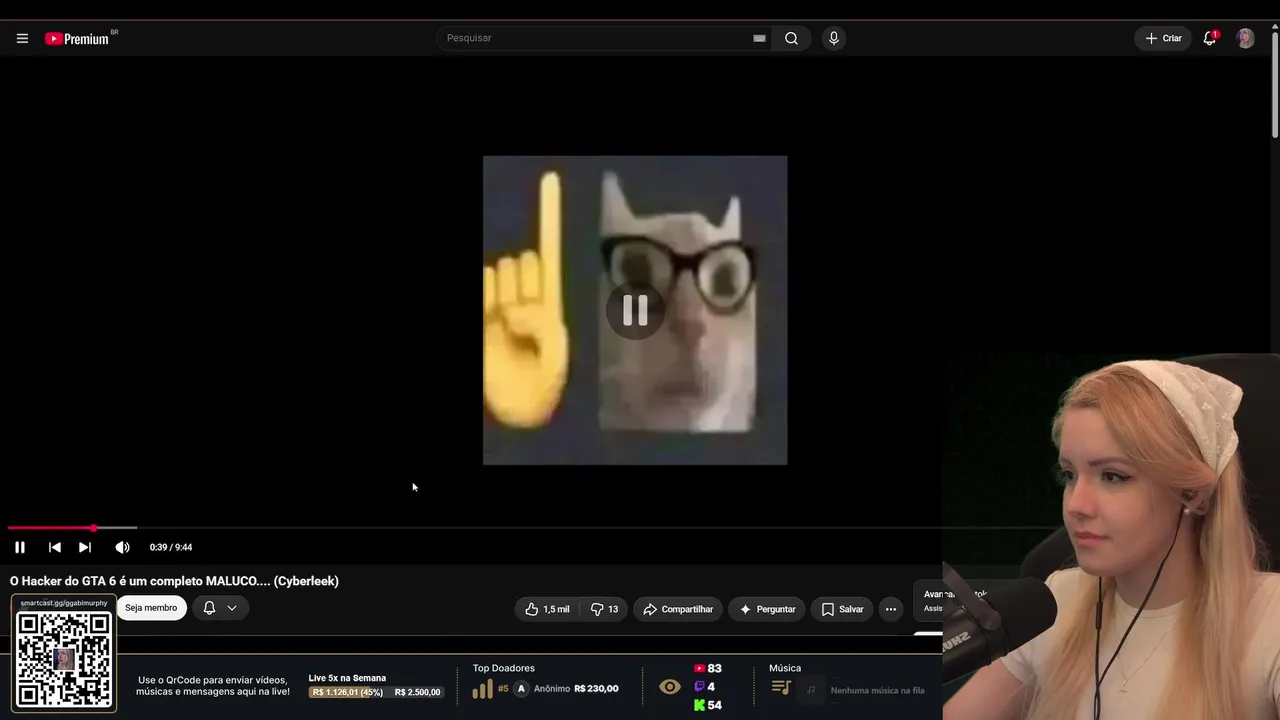Open the Criar create menu

pos(1163,38)
